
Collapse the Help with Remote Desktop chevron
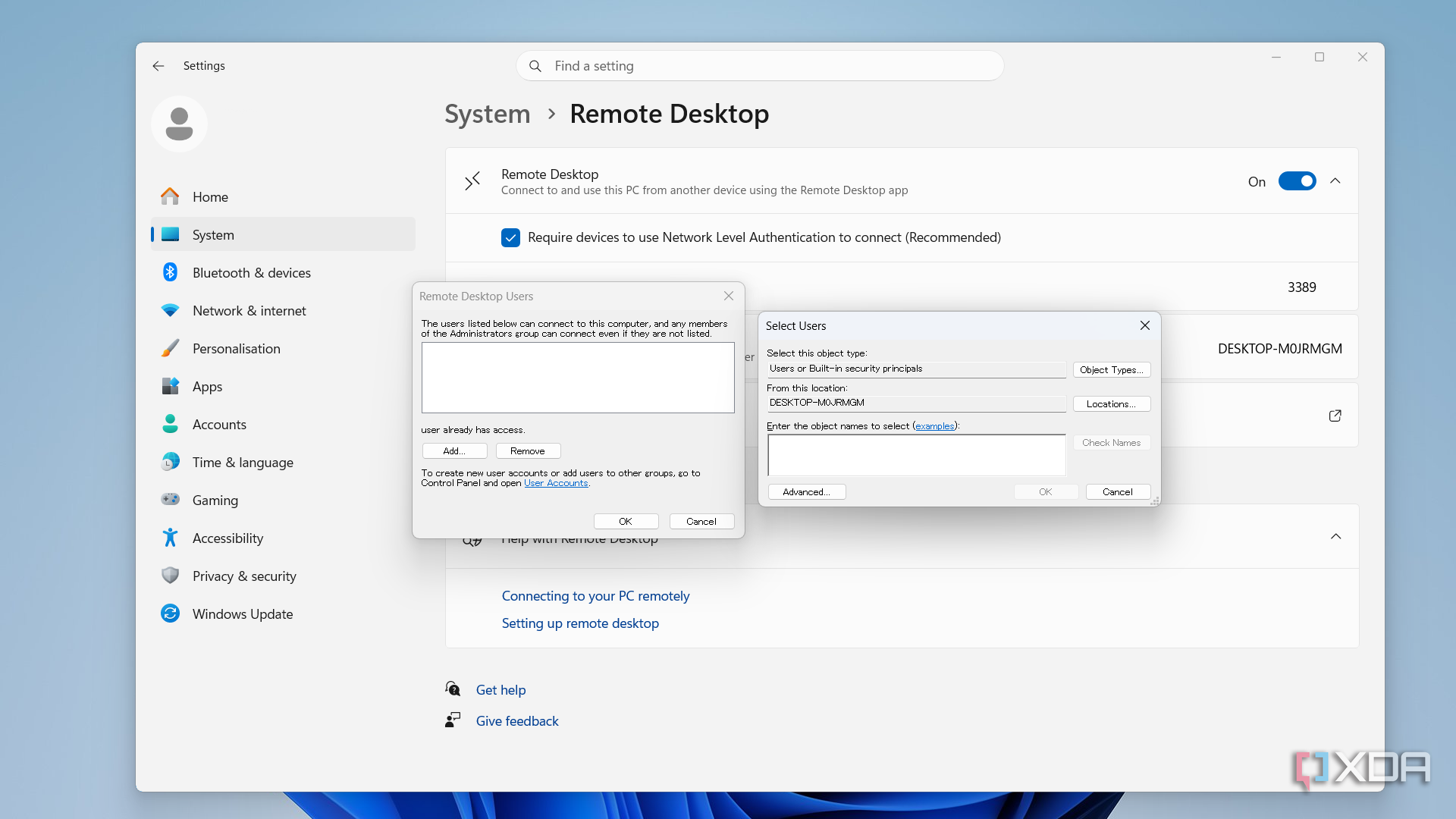pos(1335,537)
